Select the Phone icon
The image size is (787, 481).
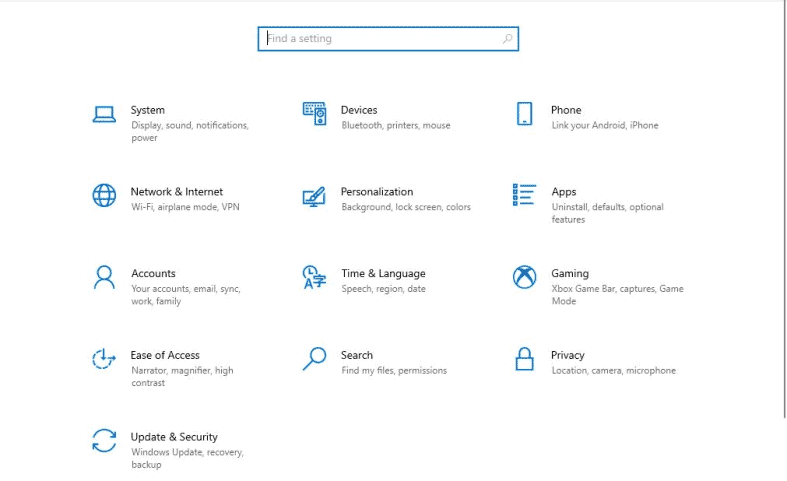click(x=524, y=113)
